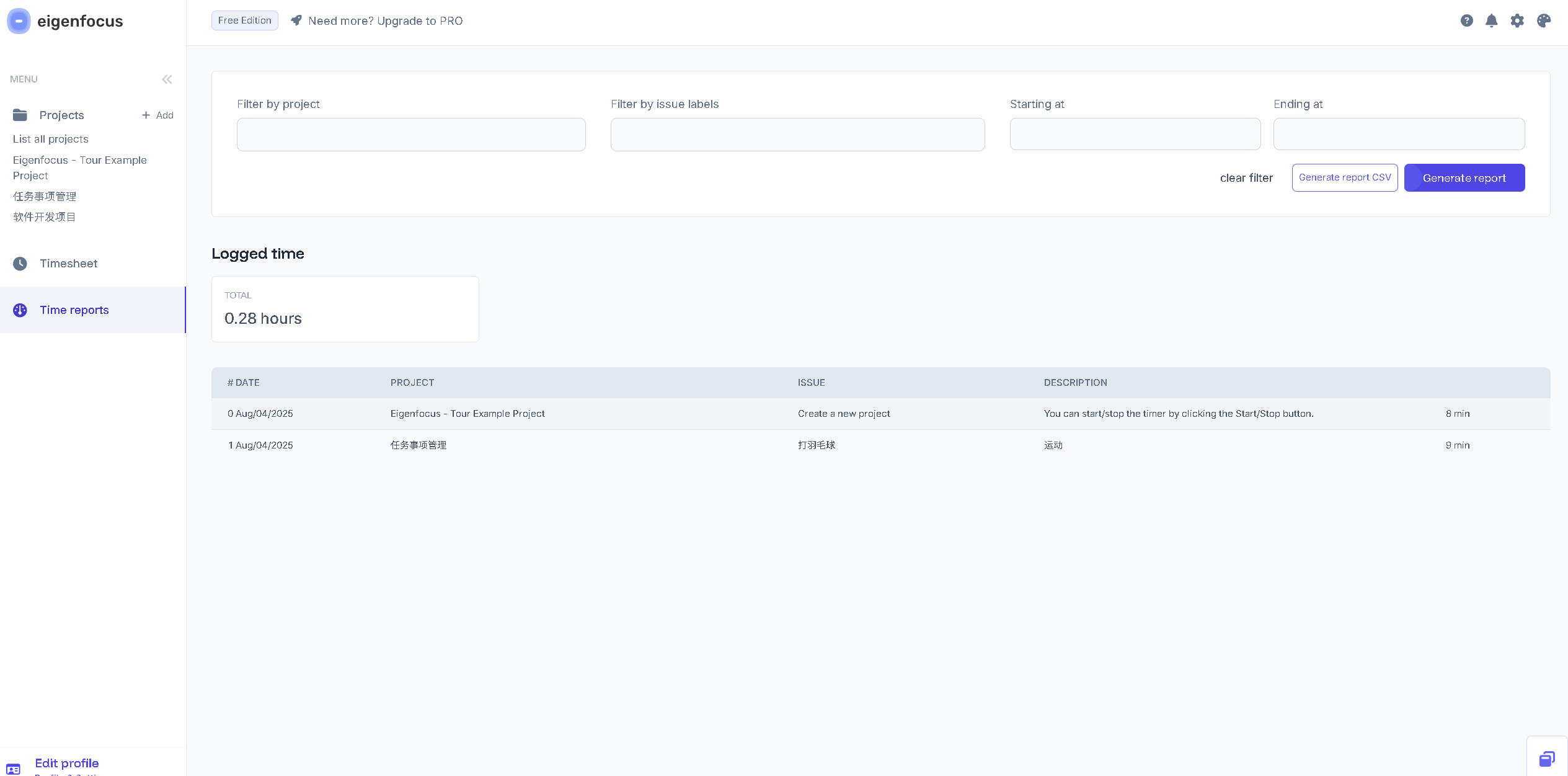Open the Filter by issue labels dropdown
This screenshot has height=776, width=1568.
coord(797,135)
